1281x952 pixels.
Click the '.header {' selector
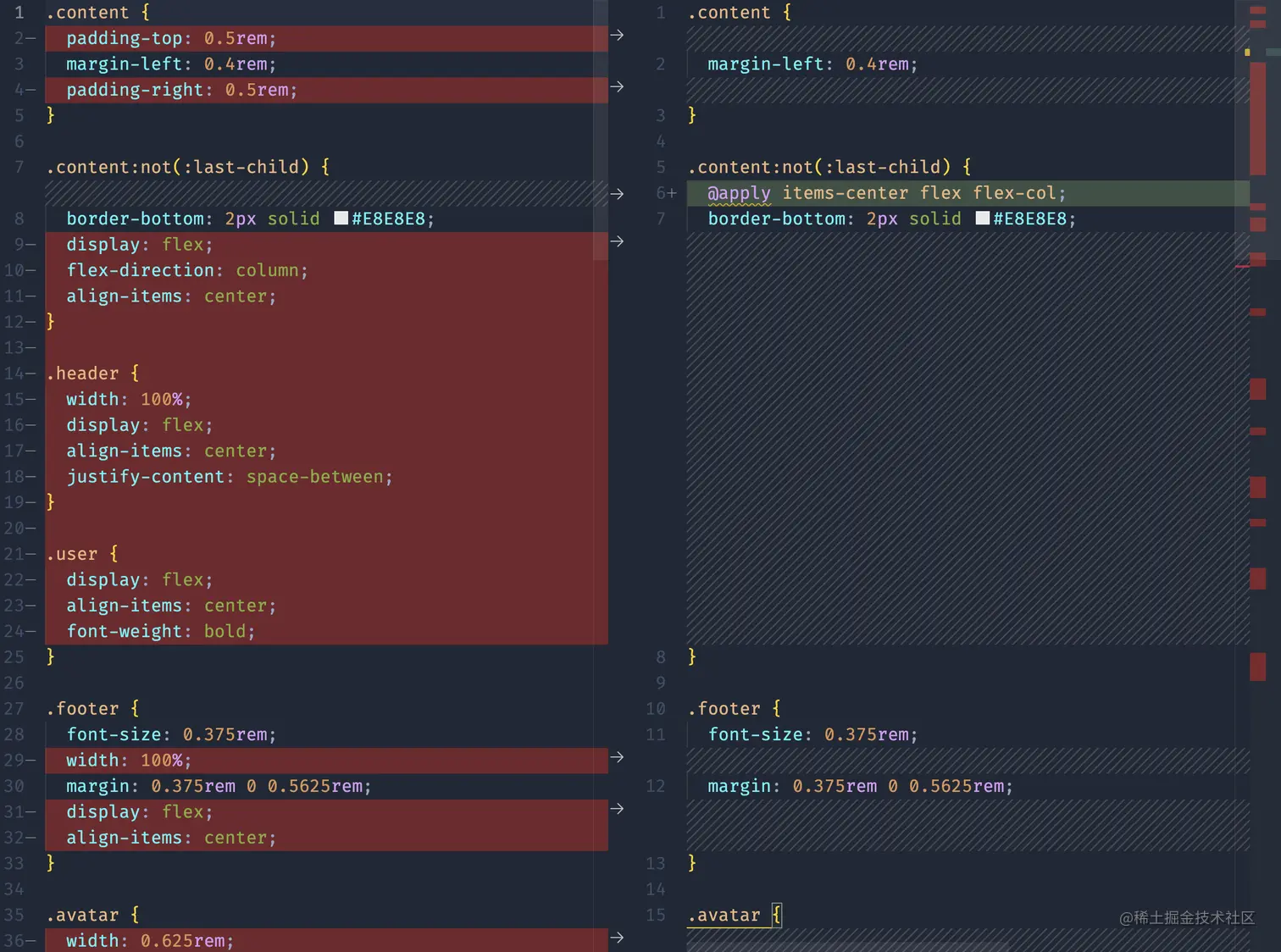[92, 374]
